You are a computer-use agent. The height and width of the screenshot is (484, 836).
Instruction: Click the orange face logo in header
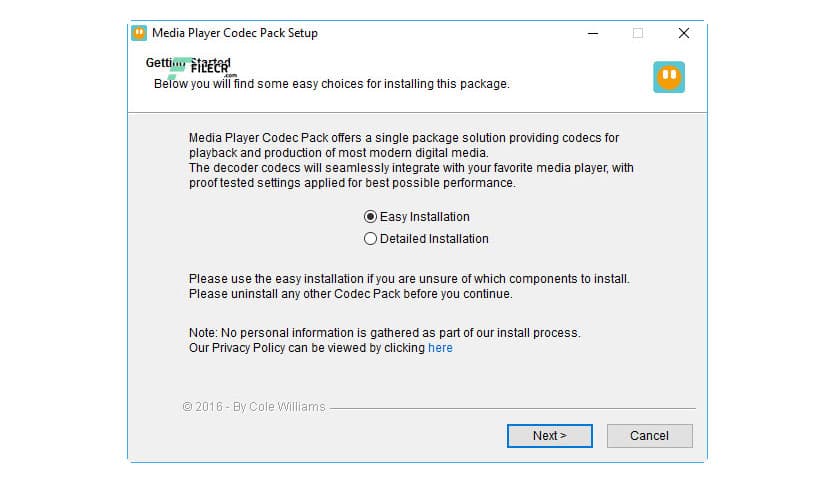tap(668, 77)
